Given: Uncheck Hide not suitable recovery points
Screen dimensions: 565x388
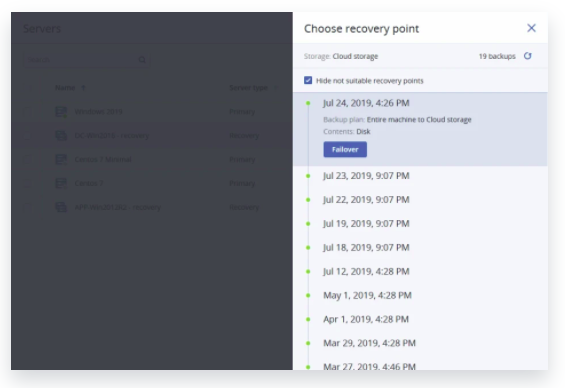Looking at the screenshot, I should (x=308, y=80).
